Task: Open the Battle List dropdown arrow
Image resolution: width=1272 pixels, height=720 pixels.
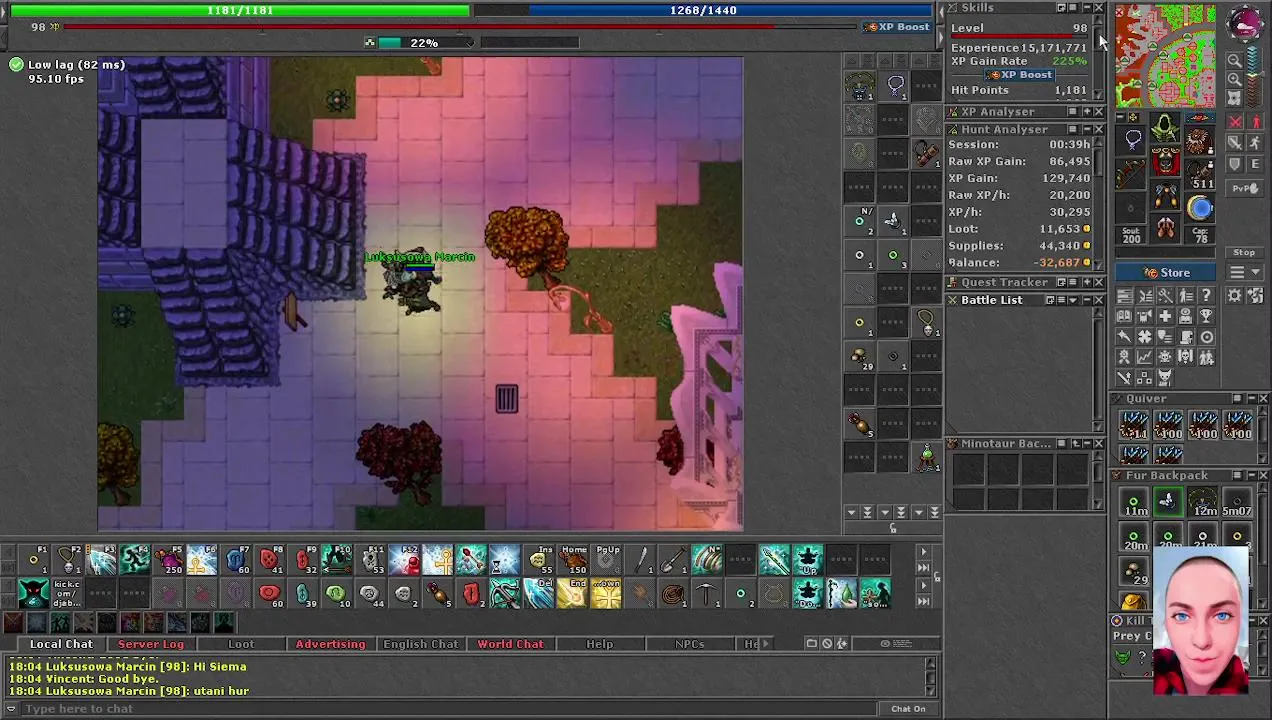Action: click(1073, 300)
